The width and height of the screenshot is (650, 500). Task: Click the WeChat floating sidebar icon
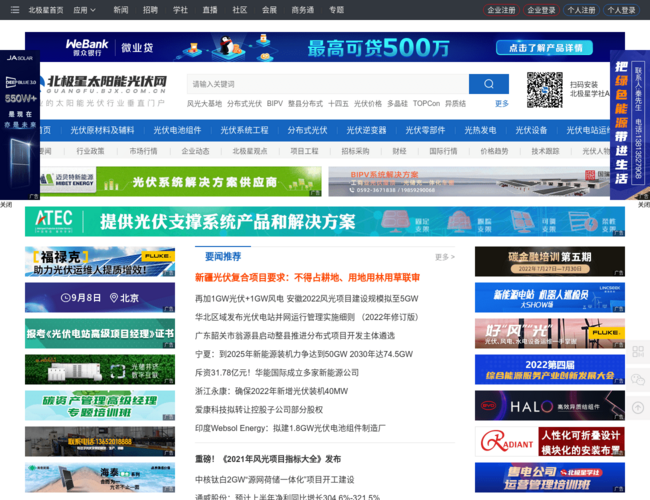click(638, 380)
